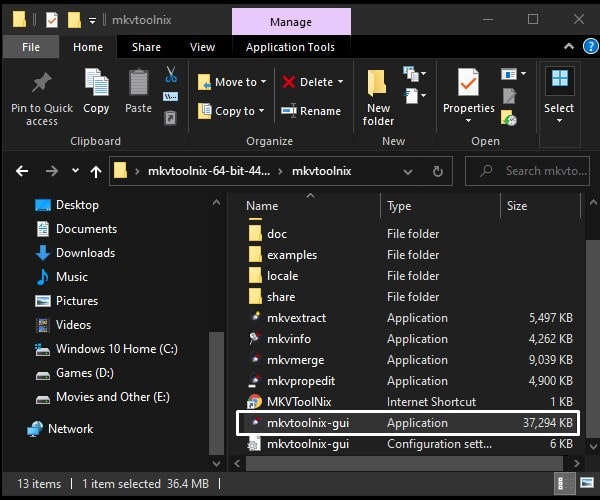Switch to the Home tab
Image resolution: width=600 pixels, height=500 pixels.
tap(88, 47)
